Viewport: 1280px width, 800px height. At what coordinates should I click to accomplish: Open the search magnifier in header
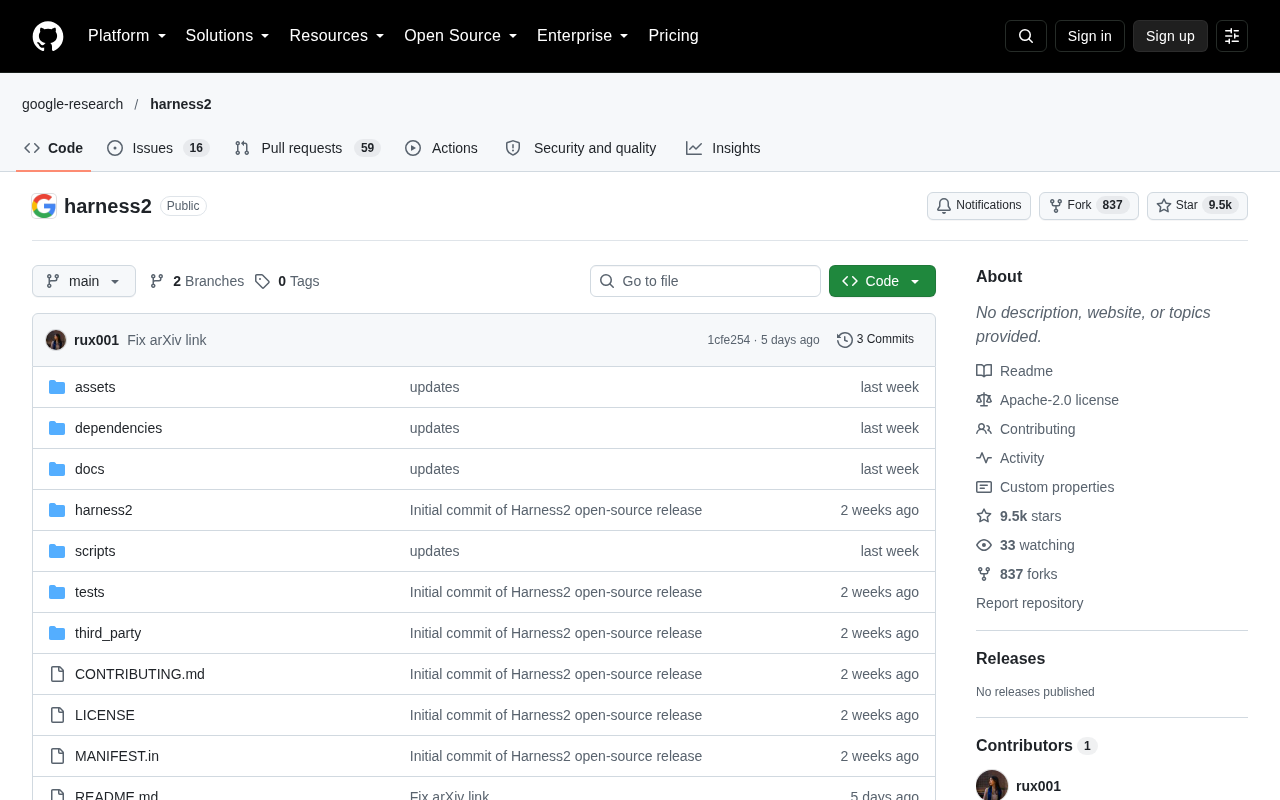(x=1026, y=36)
